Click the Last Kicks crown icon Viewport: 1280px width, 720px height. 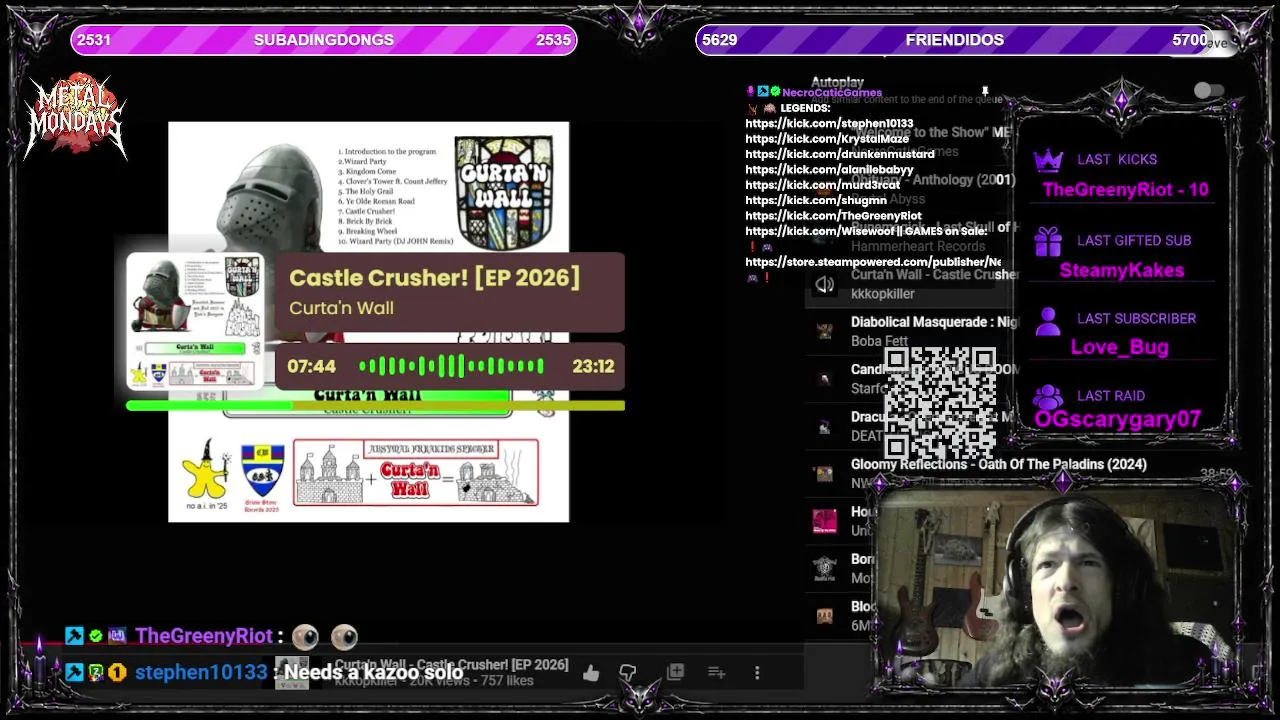[1047, 160]
